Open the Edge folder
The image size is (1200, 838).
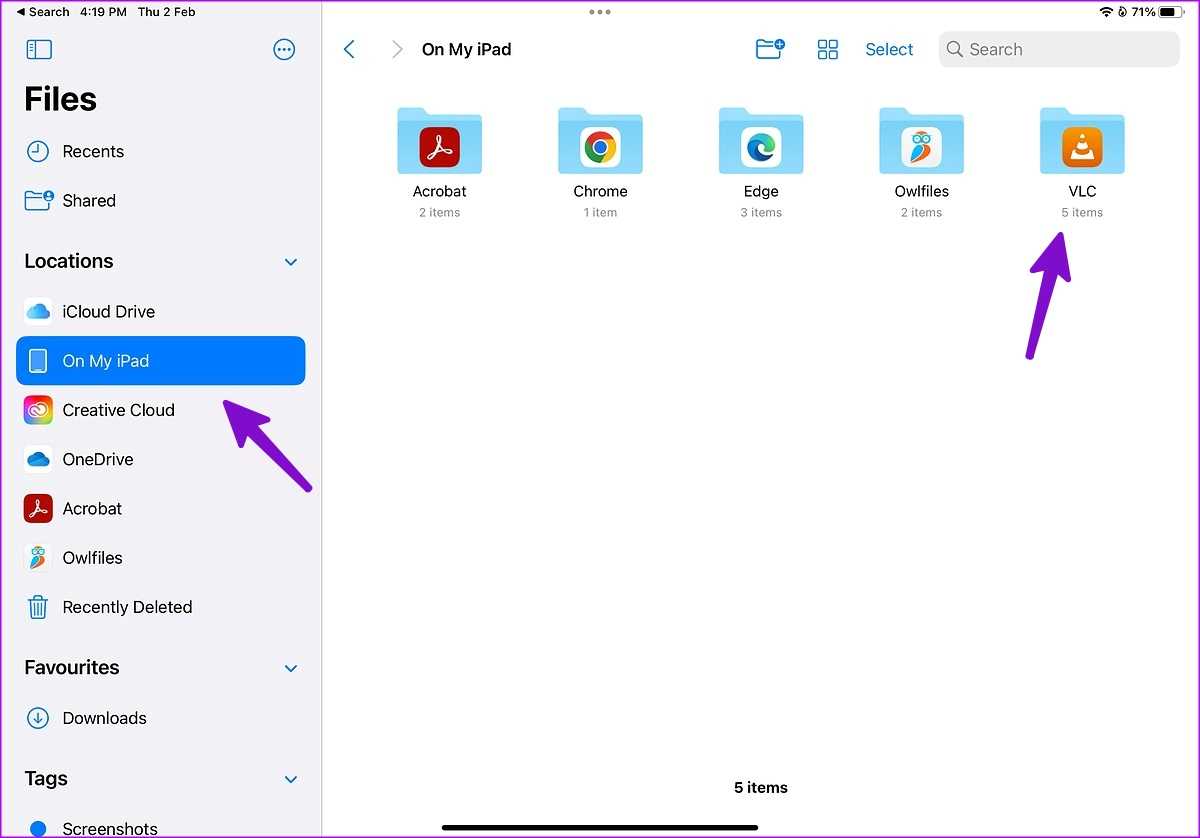(760, 143)
